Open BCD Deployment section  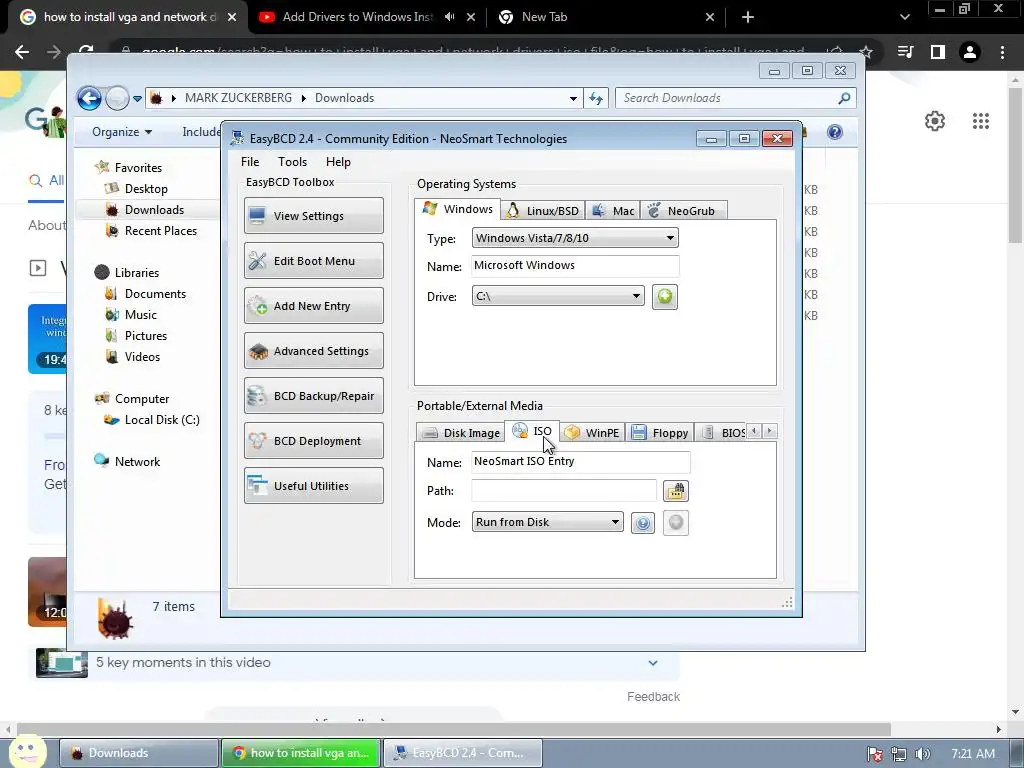tap(313, 441)
